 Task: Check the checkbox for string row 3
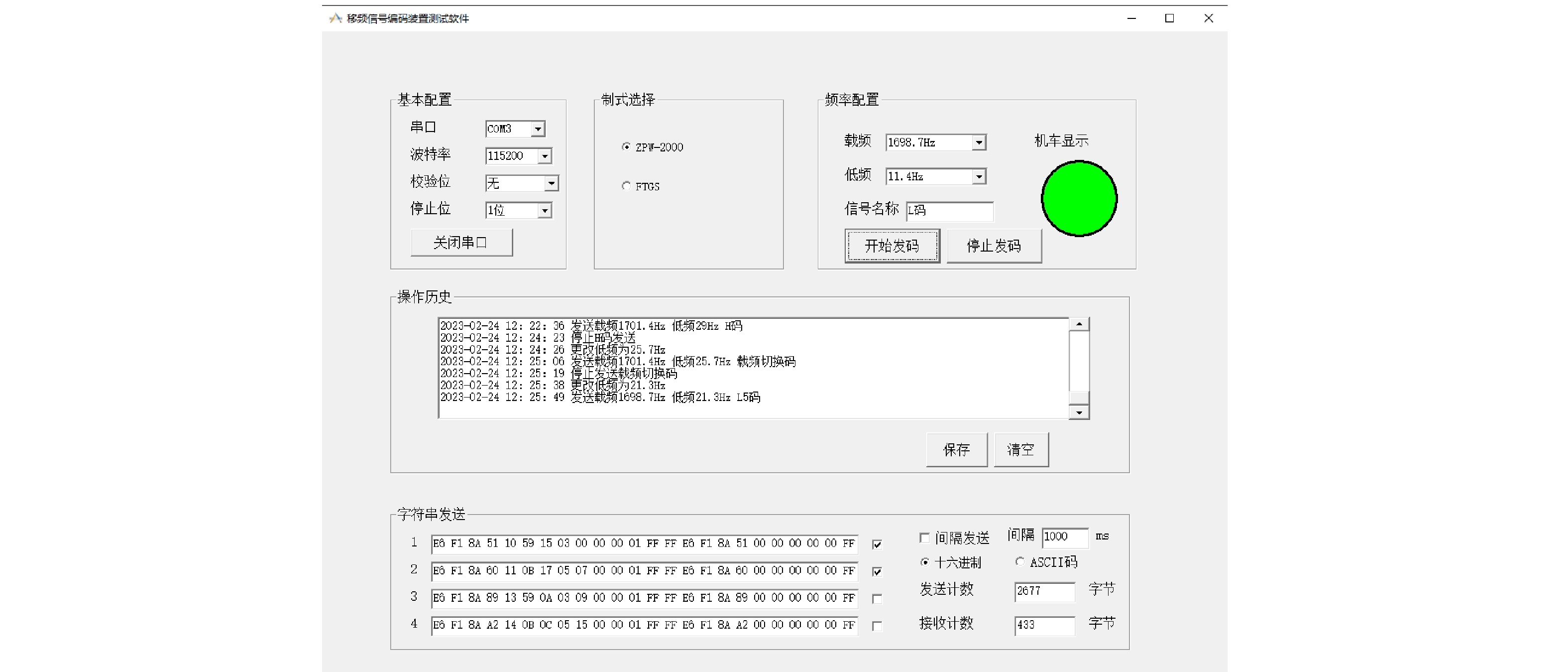pyautogui.click(x=877, y=599)
